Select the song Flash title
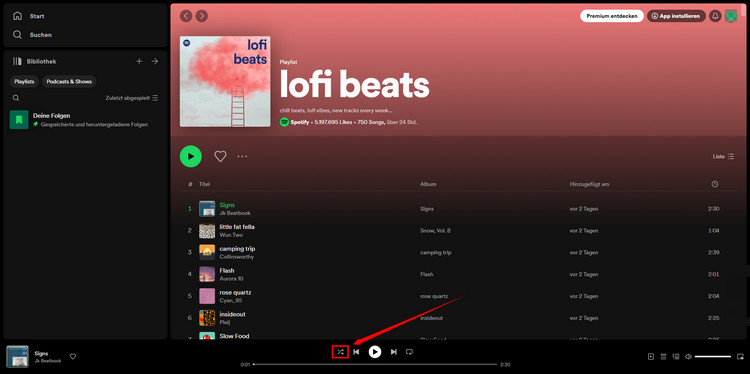Image resolution: width=750 pixels, height=374 pixels. [227, 271]
